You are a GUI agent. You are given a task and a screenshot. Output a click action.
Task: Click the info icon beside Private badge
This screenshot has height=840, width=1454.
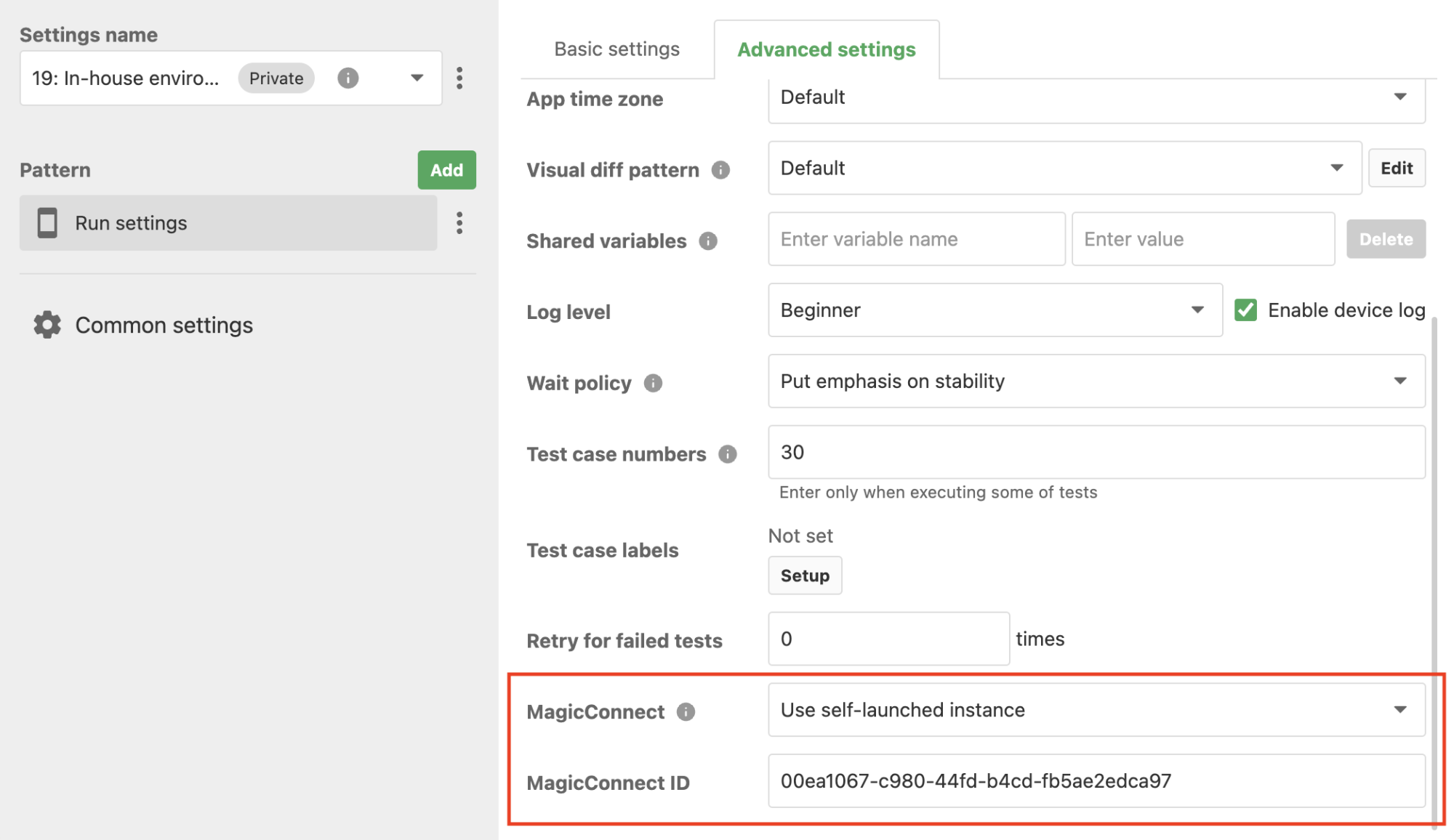(x=348, y=78)
